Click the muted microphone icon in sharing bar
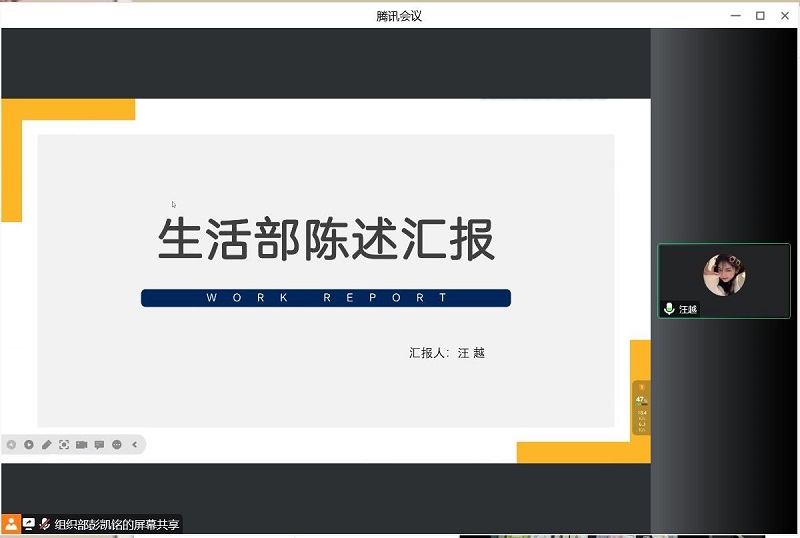Screen dimensions: 800x538 (x=45, y=524)
